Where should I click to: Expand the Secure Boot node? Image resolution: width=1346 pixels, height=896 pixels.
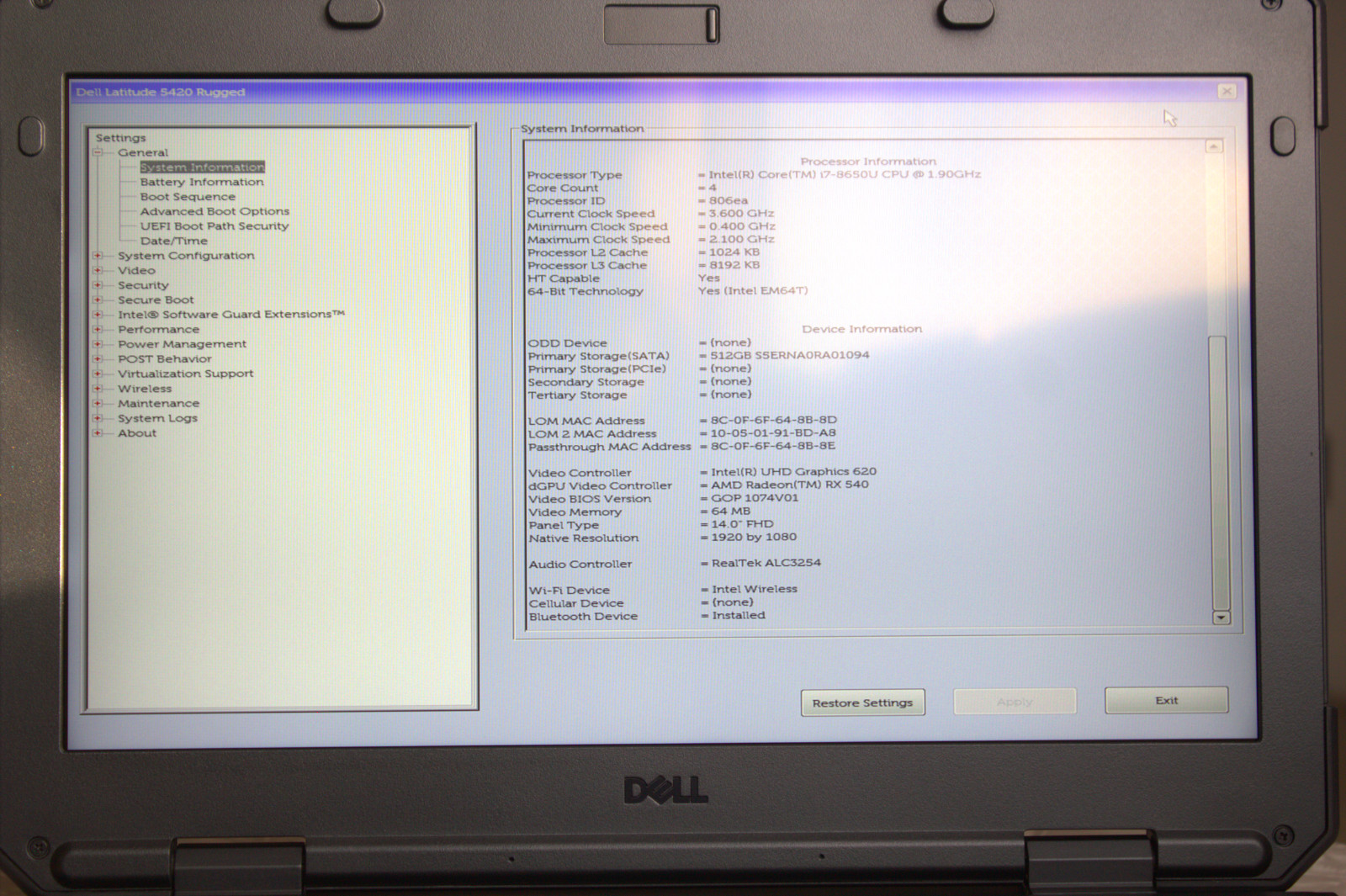coord(98,300)
